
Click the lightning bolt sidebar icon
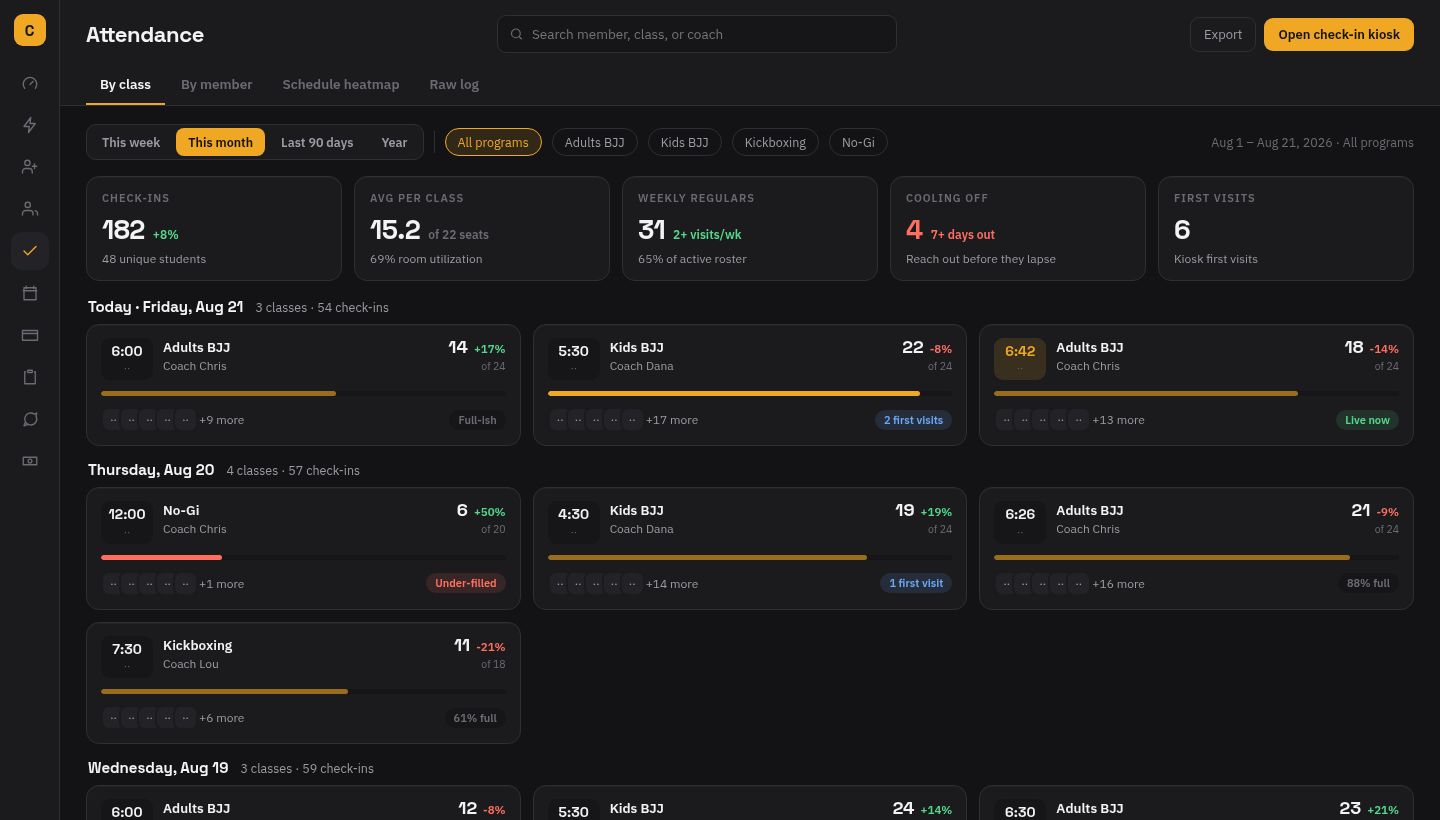point(30,125)
